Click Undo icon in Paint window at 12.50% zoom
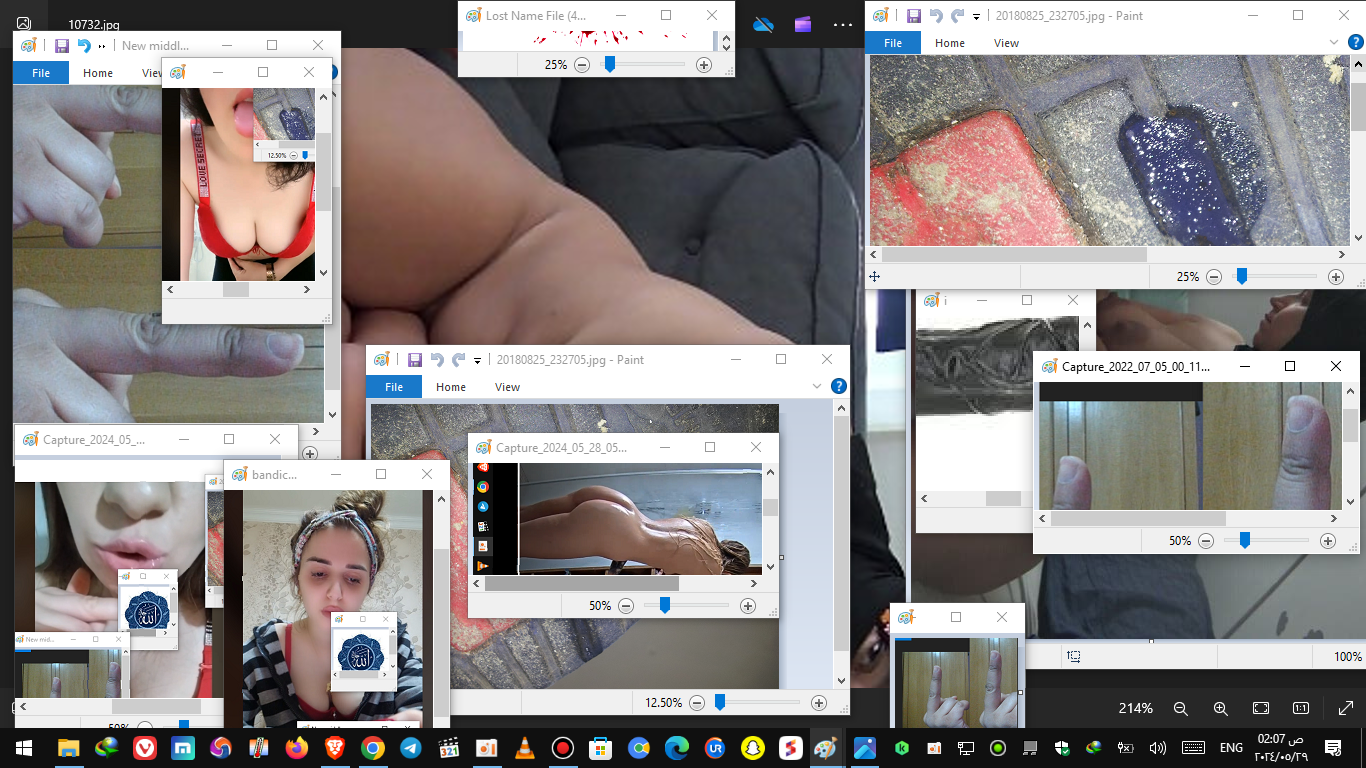This screenshot has height=768, width=1366. (x=437, y=360)
